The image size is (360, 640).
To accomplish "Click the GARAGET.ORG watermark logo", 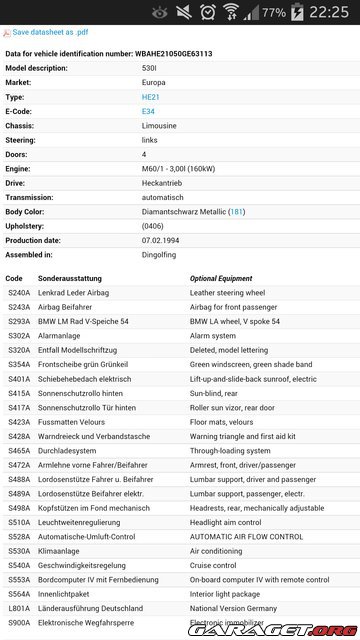I will [273, 630].
